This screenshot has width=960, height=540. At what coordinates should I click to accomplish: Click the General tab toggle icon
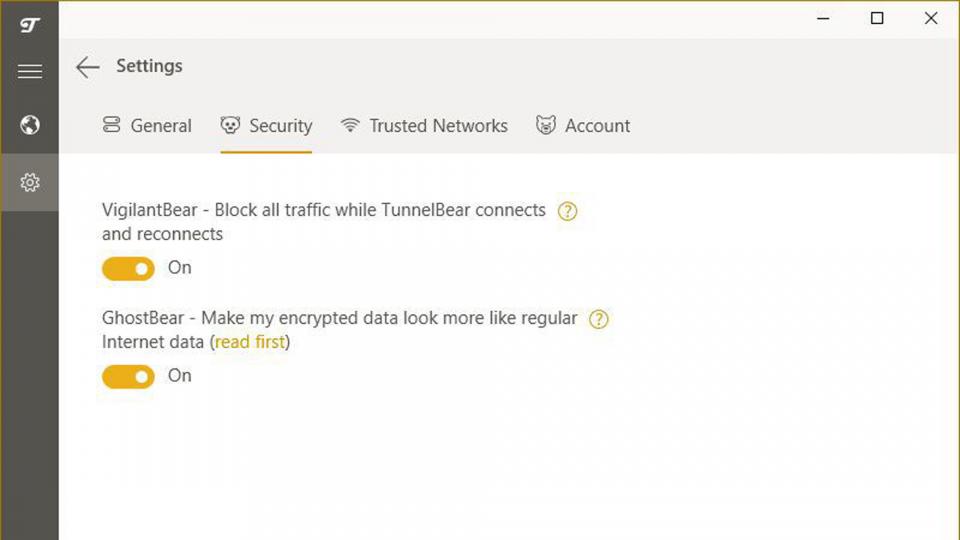click(x=111, y=126)
